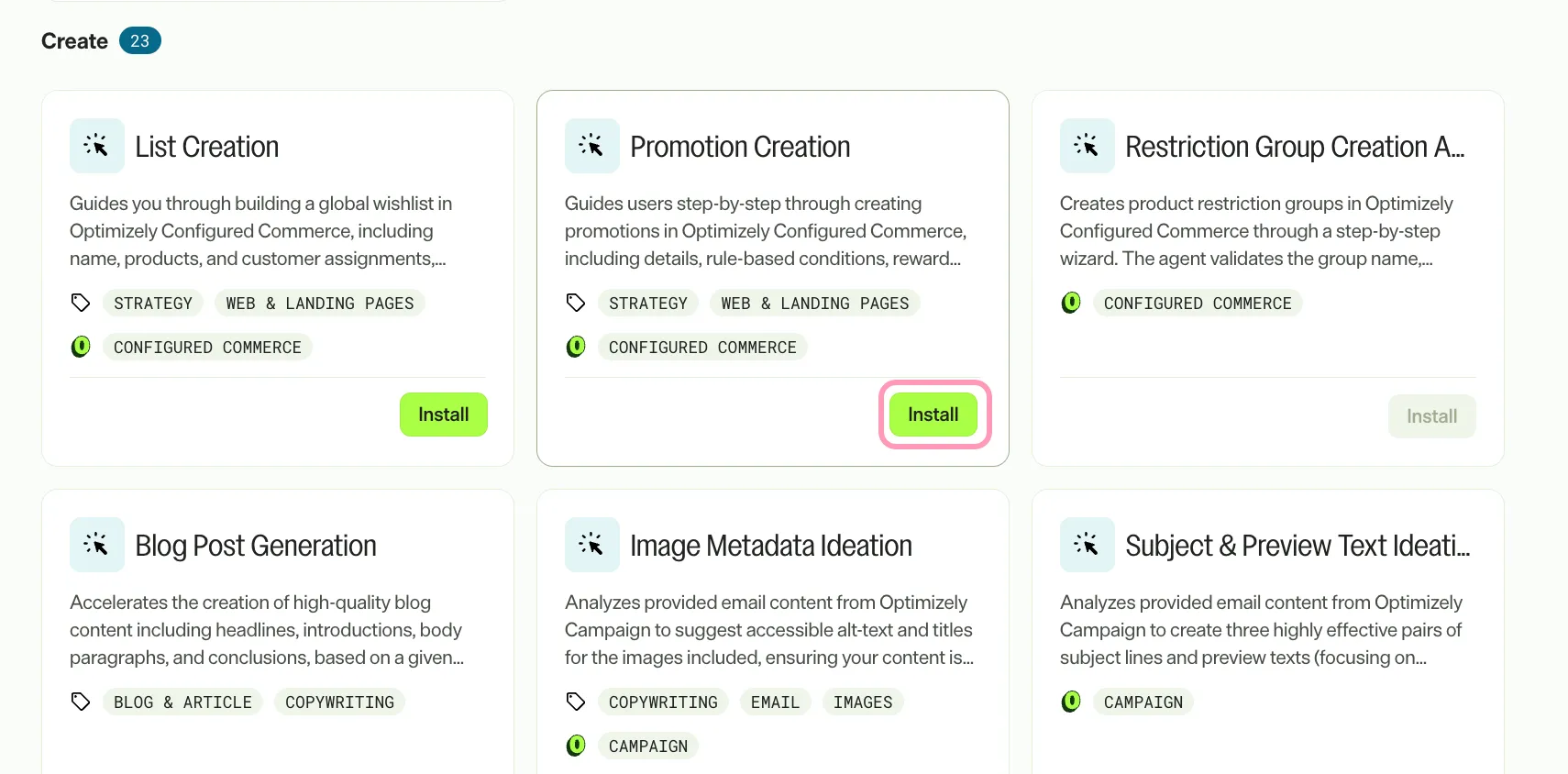Open the Image Metadata Ideation card title
Screen dimensions: 1568x774
click(x=771, y=546)
